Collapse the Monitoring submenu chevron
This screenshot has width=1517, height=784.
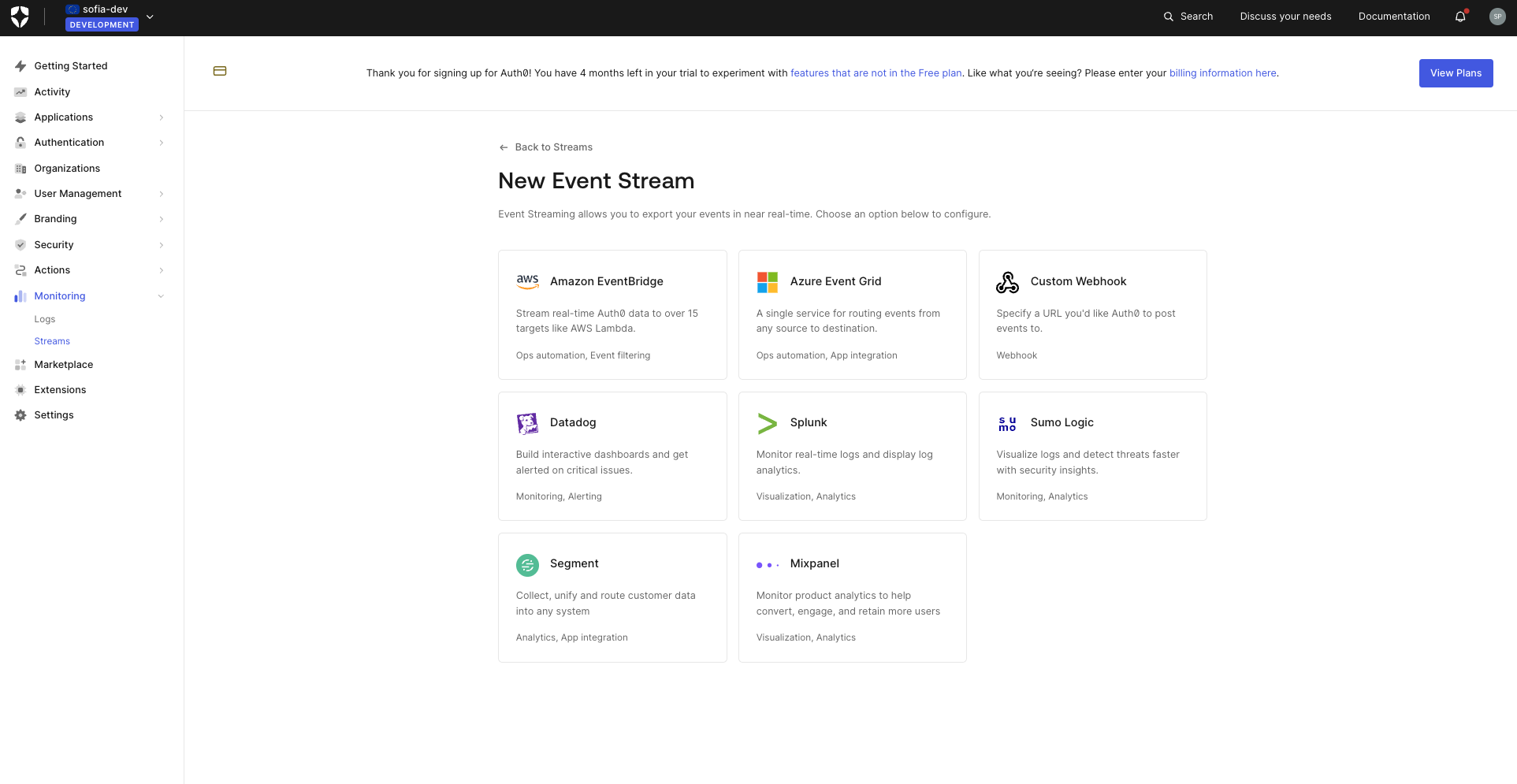pyautogui.click(x=162, y=296)
